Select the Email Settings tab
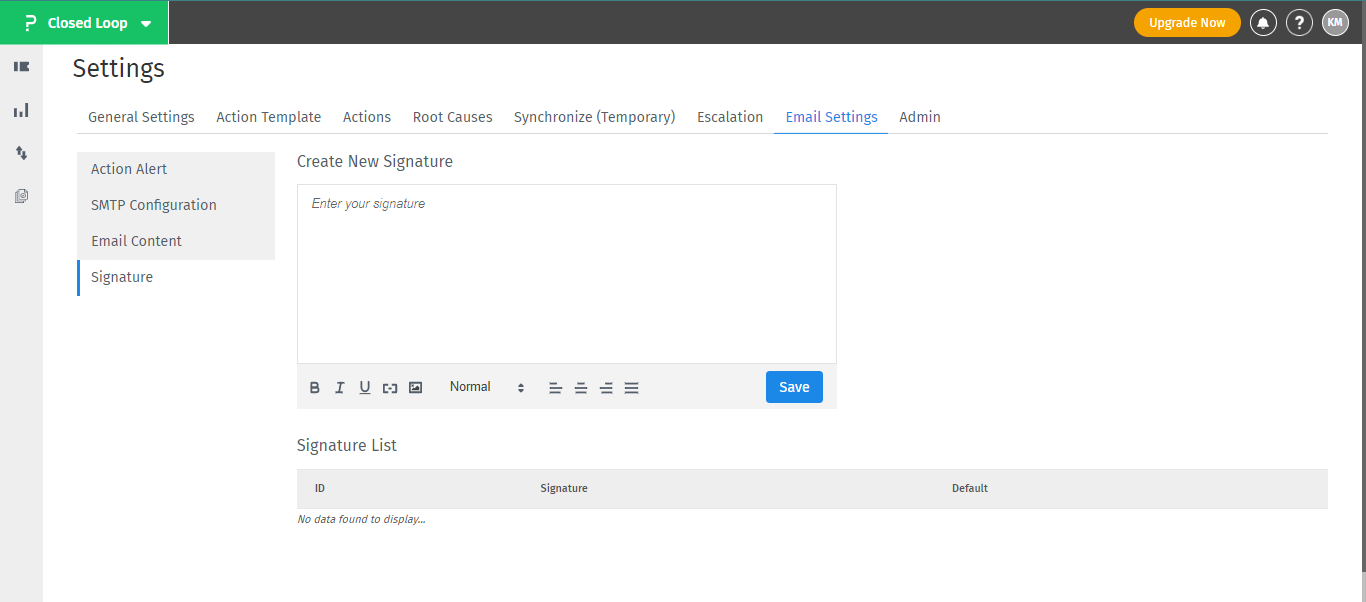1366x602 pixels. pyautogui.click(x=832, y=117)
